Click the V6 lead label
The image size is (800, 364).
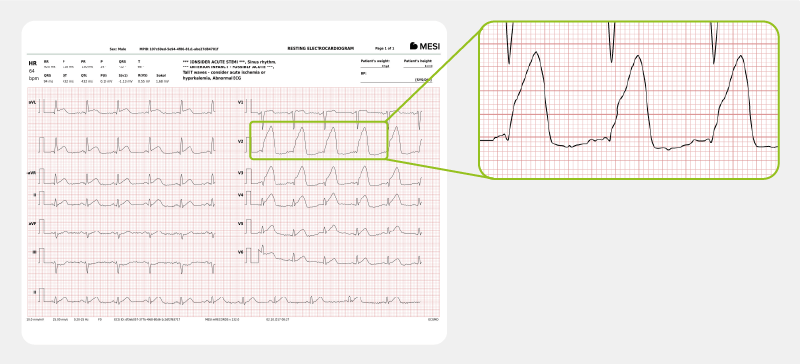[x=240, y=252]
